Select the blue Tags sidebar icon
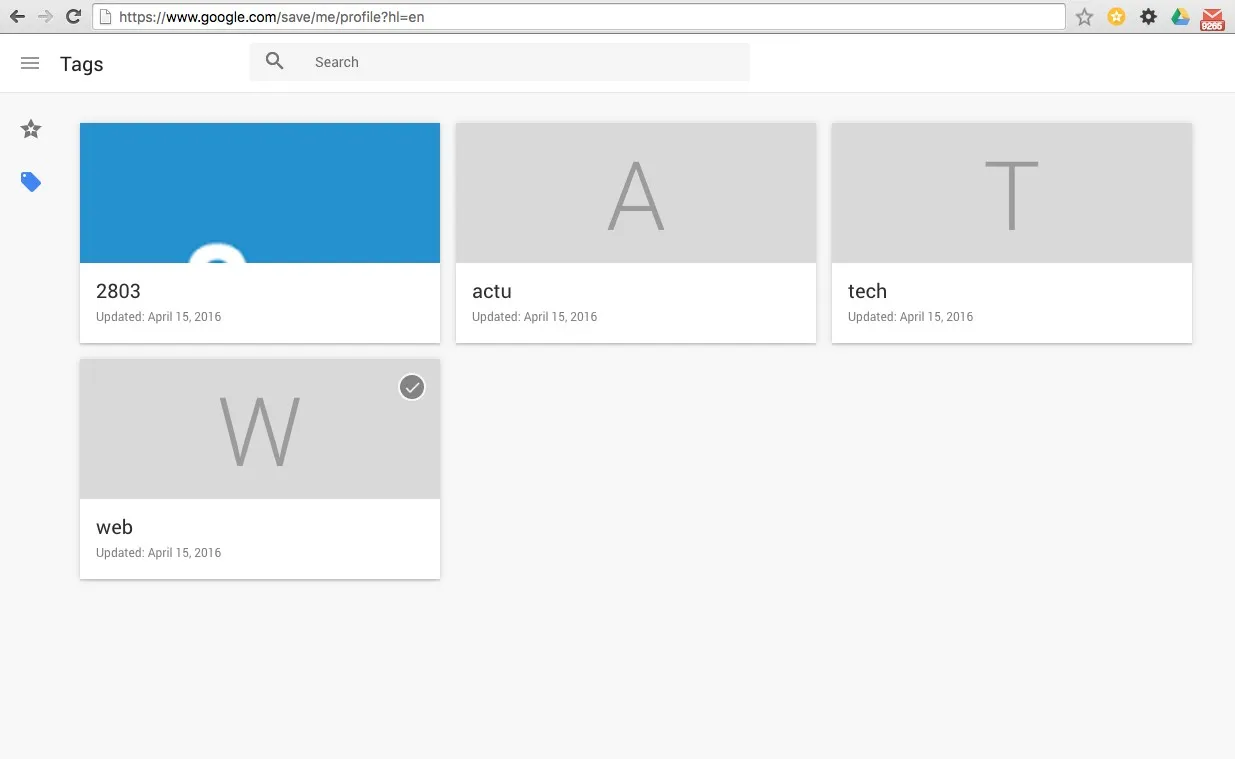This screenshot has height=759, width=1235. coord(31,182)
